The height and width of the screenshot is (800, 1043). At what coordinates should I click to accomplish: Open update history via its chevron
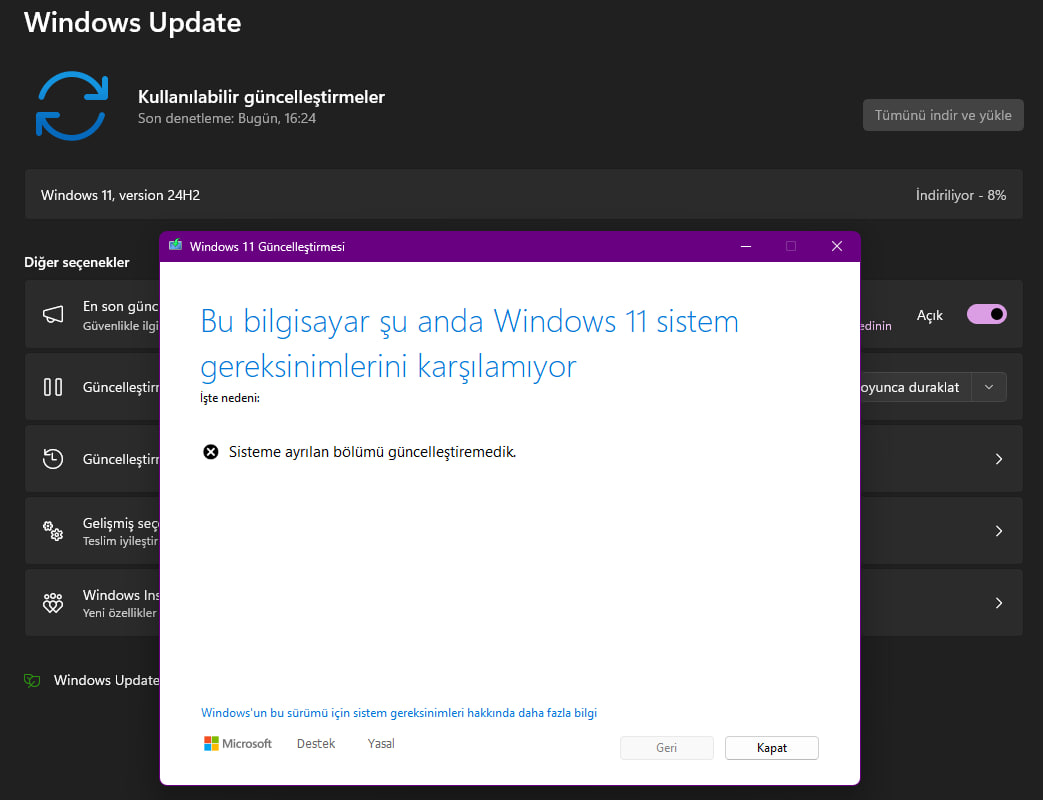click(x=998, y=459)
